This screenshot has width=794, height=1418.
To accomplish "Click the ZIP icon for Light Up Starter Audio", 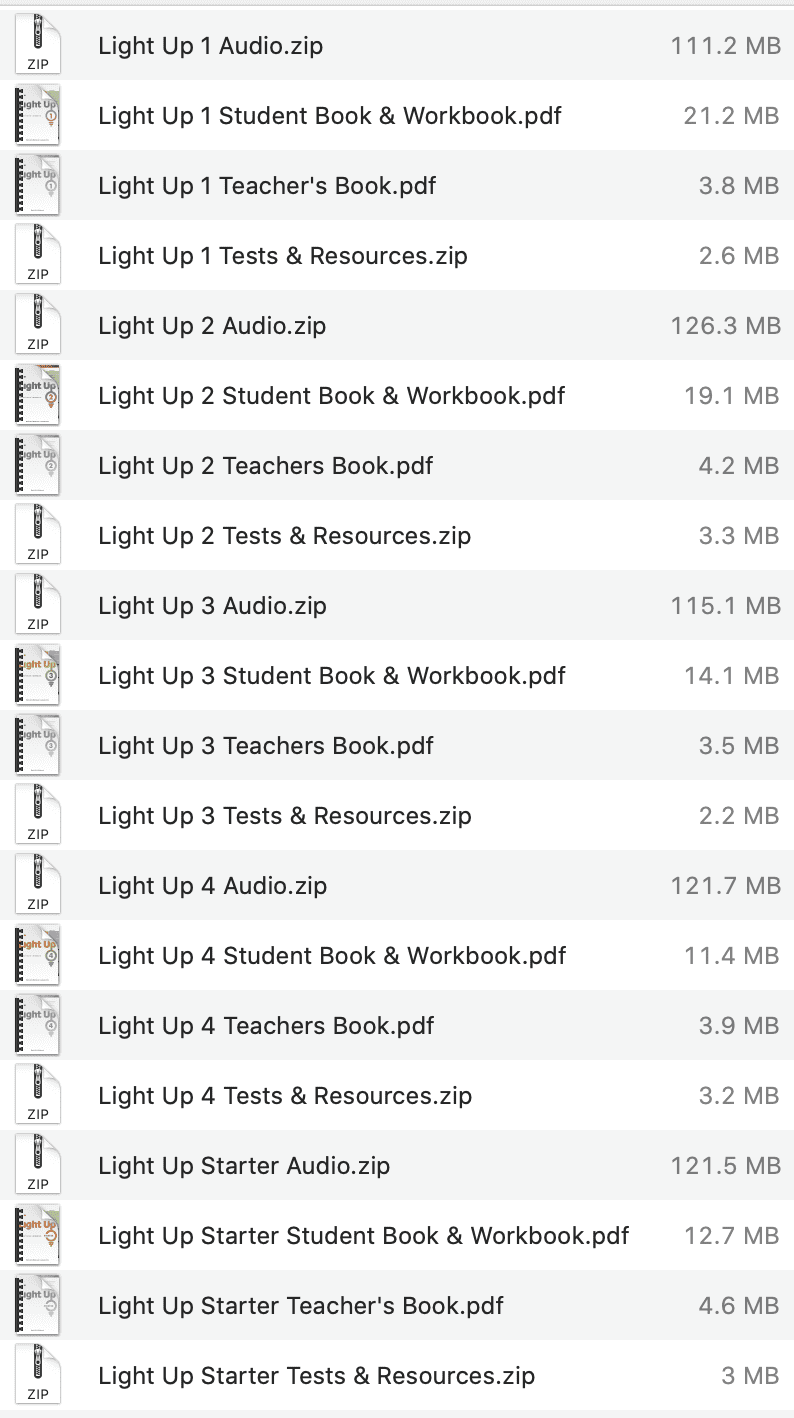I will (36, 1165).
